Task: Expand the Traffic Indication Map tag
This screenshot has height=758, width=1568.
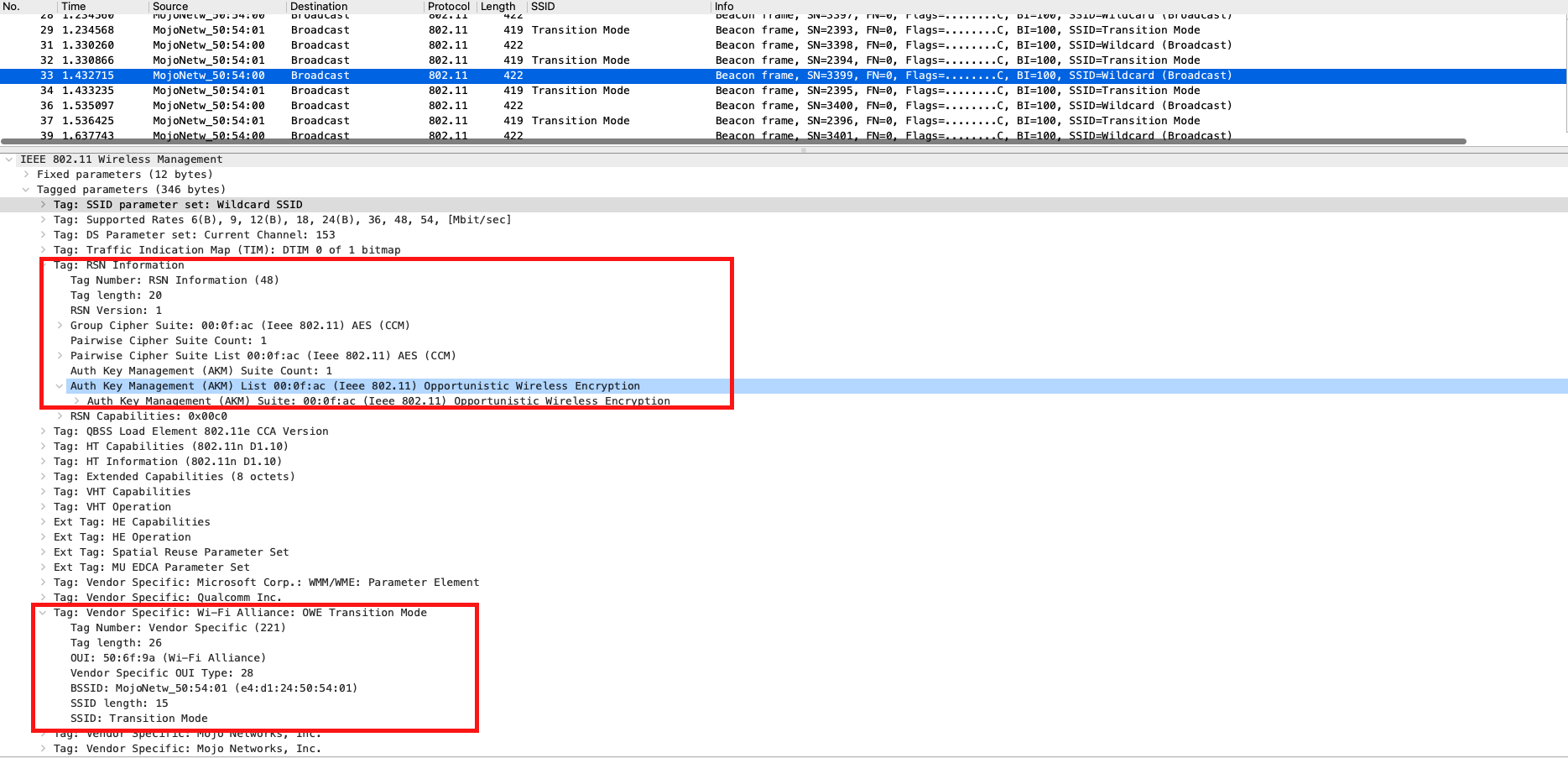Action: click(x=44, y=249)
